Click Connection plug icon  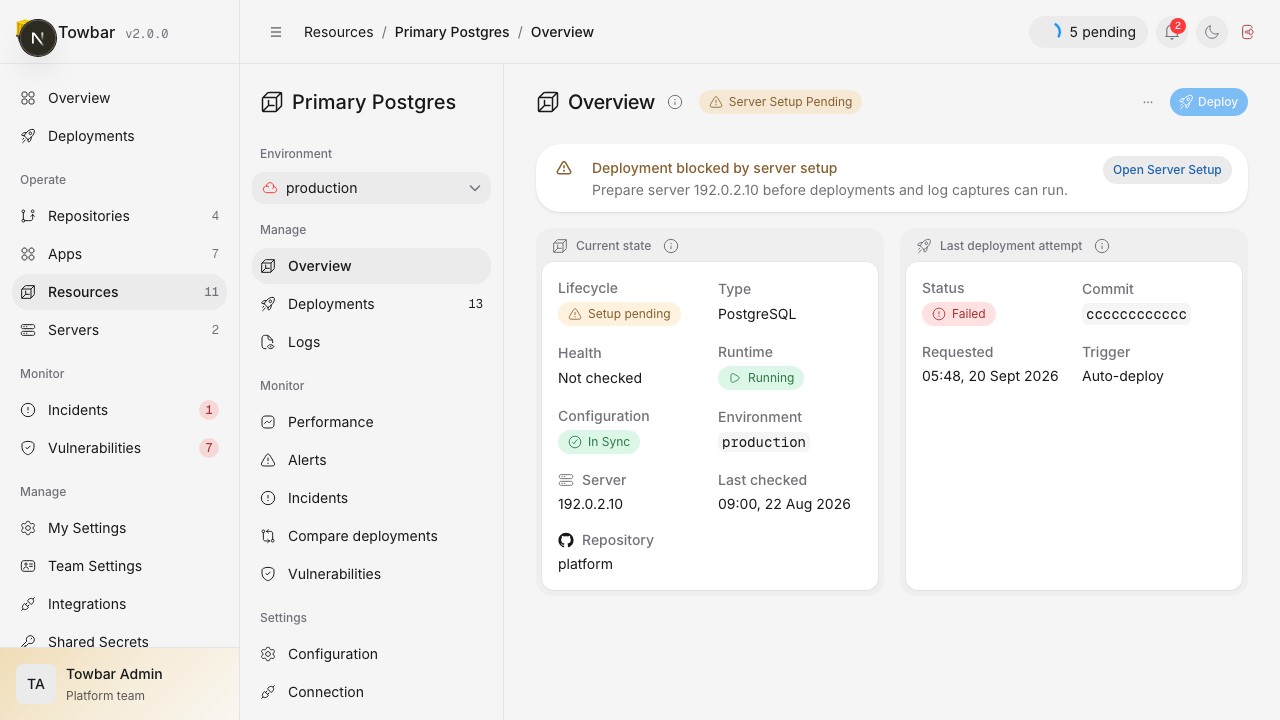[x=268, y=692]
